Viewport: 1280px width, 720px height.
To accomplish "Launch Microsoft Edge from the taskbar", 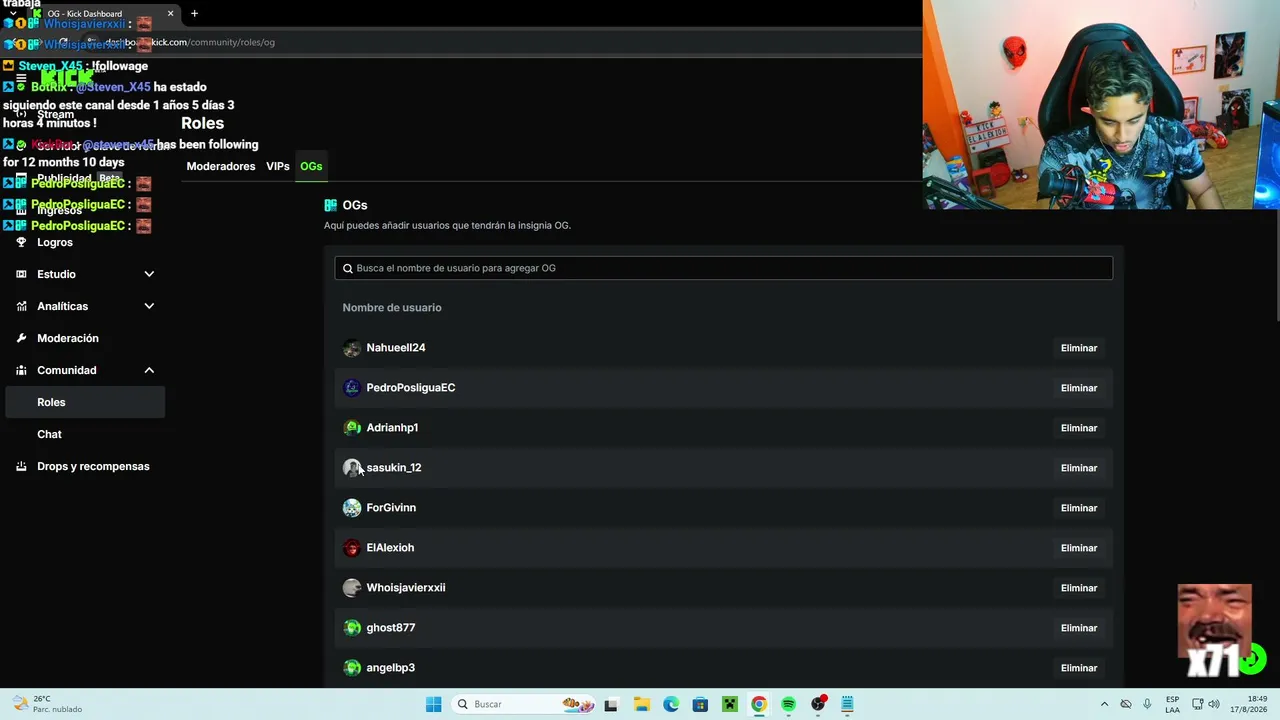I will [671, 704].
